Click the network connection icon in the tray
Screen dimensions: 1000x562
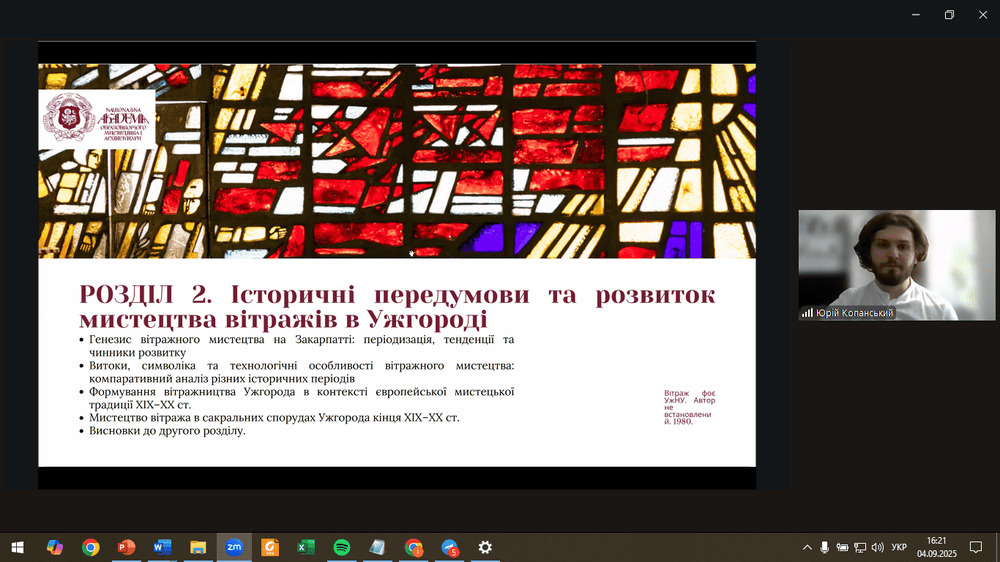[x=860, y=547]
